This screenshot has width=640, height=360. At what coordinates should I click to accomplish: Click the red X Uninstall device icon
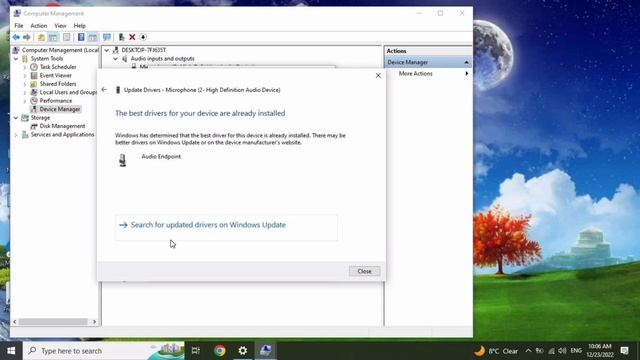click(x=132, y=37)
